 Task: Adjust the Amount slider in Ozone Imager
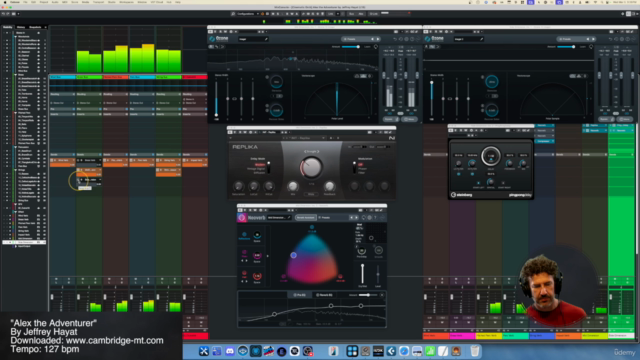click(x=351, y=47)
